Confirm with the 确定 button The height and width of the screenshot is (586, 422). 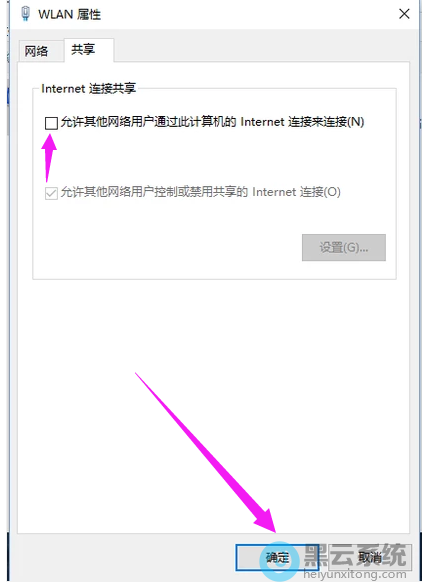(277, 558)
